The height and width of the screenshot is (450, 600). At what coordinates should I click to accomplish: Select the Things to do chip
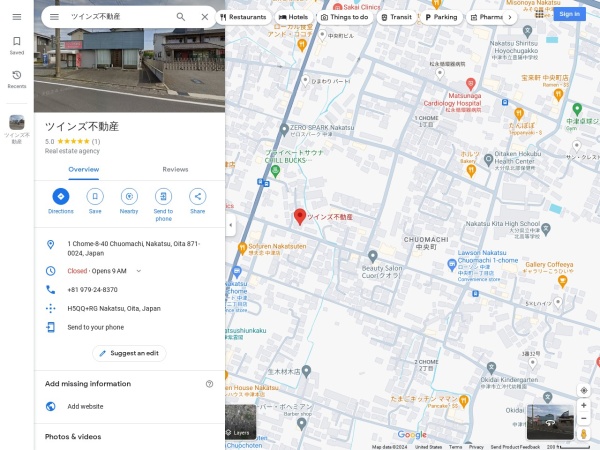tap(344, 17)
